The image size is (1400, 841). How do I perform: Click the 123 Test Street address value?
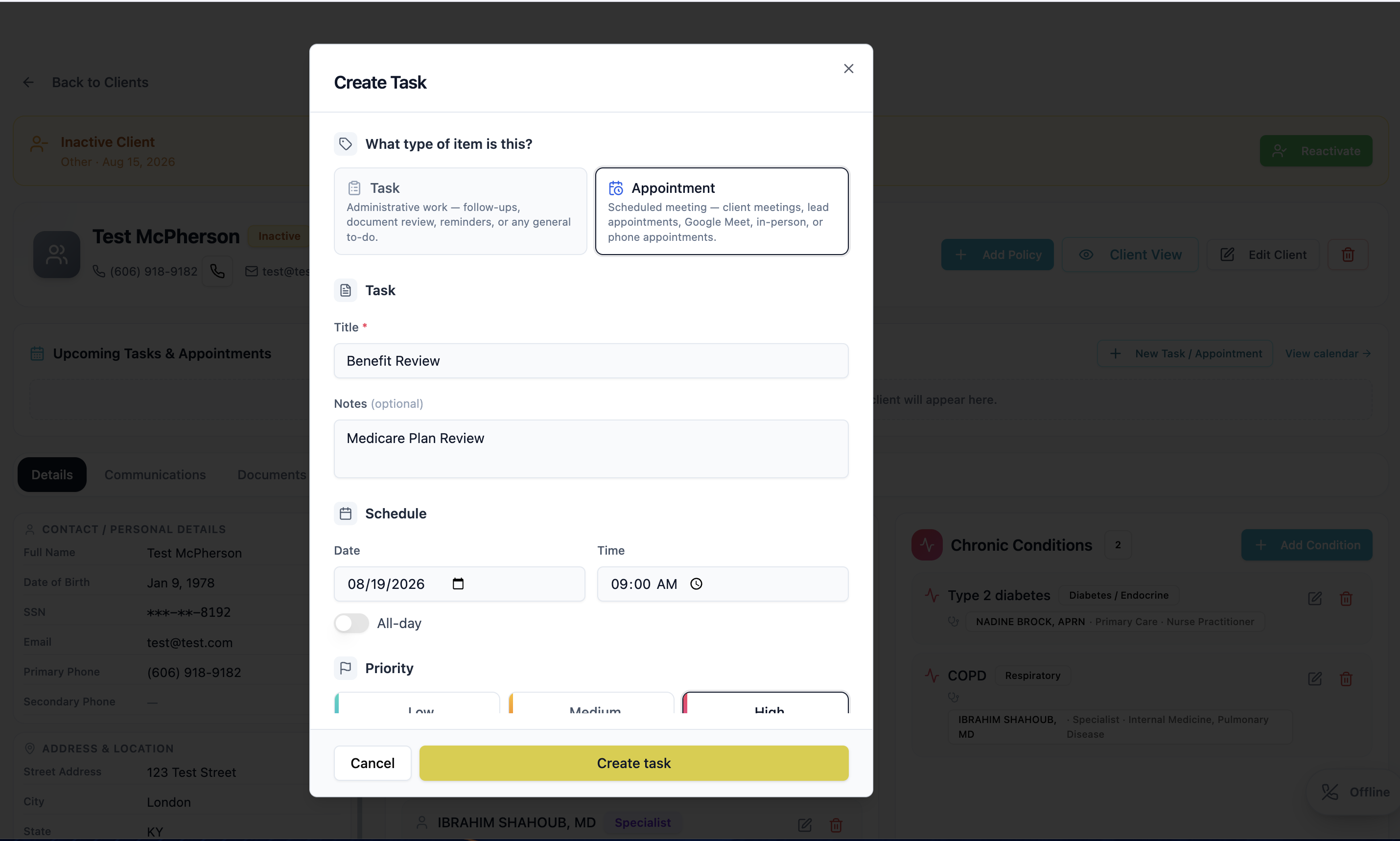[x=191, y=773]
